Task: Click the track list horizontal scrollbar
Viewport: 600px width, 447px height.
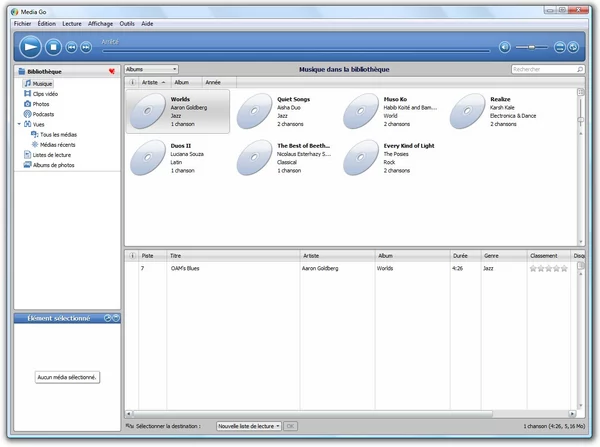Action: pos(313,413)
